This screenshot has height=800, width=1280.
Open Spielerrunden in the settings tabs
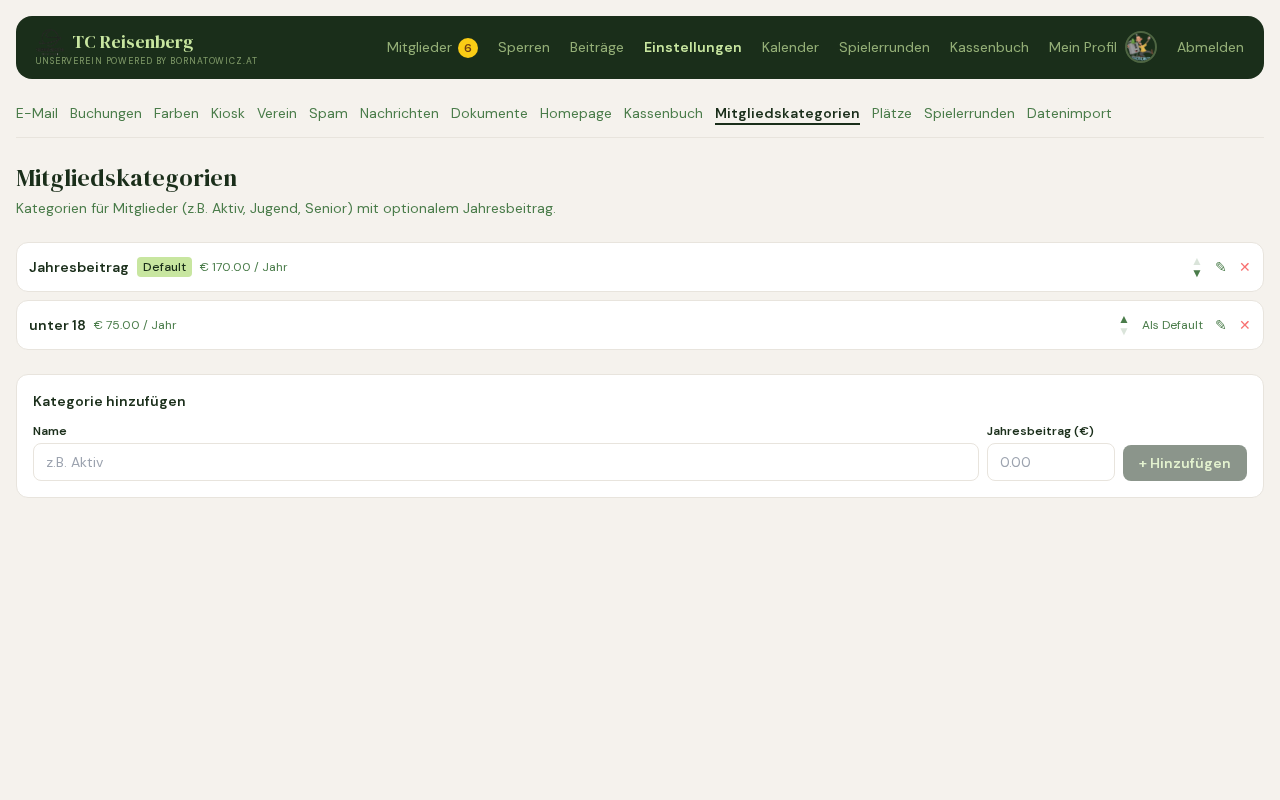pyautogui.click(x=969, y=113)
